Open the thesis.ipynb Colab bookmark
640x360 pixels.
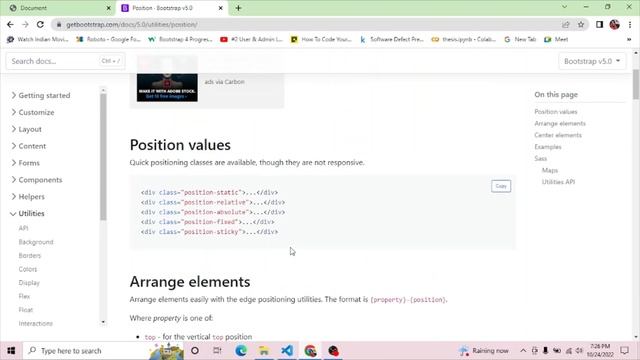pyautogui.click(x=464, y=39)
